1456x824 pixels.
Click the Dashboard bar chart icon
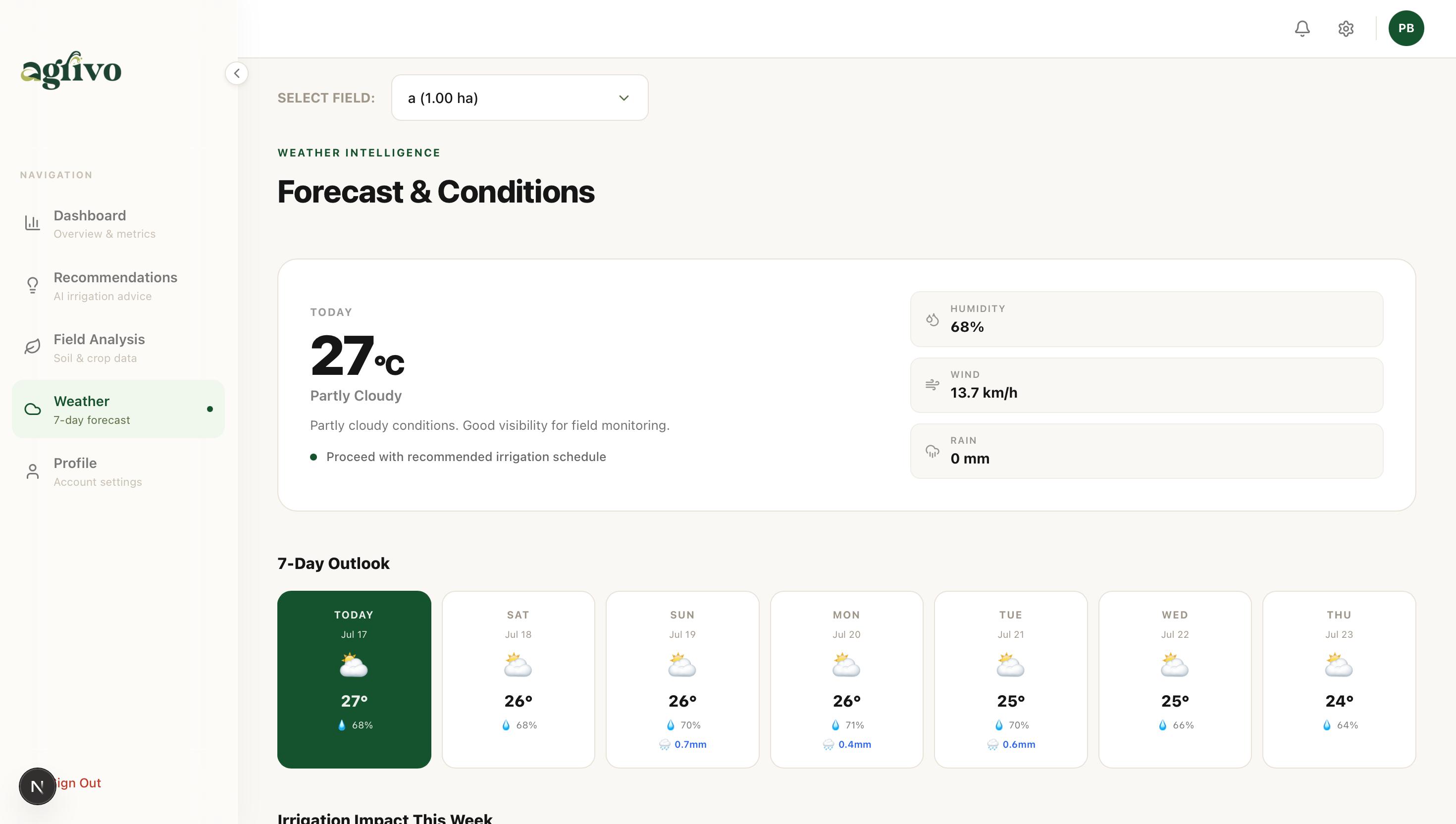33,223
